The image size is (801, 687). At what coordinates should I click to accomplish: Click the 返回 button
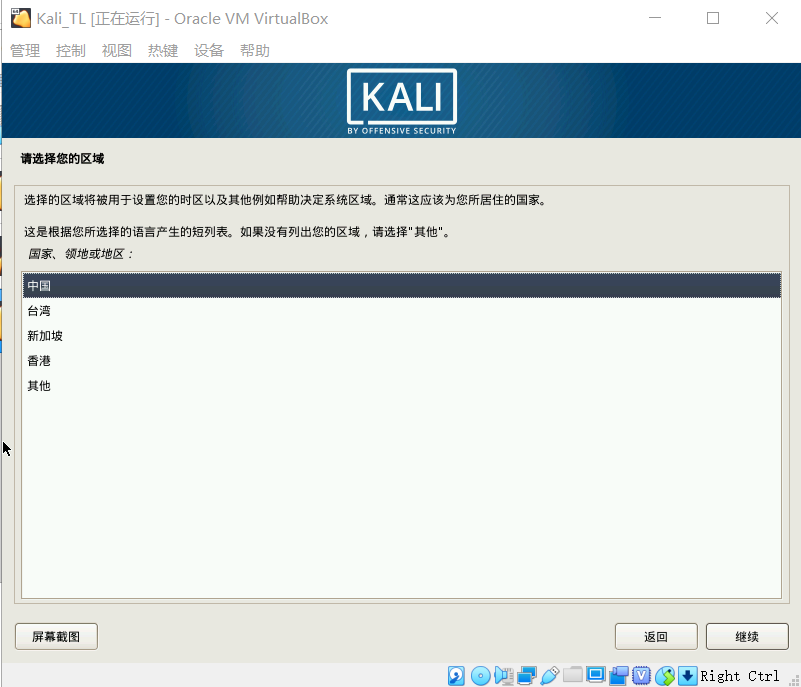(x=656, y=636)
